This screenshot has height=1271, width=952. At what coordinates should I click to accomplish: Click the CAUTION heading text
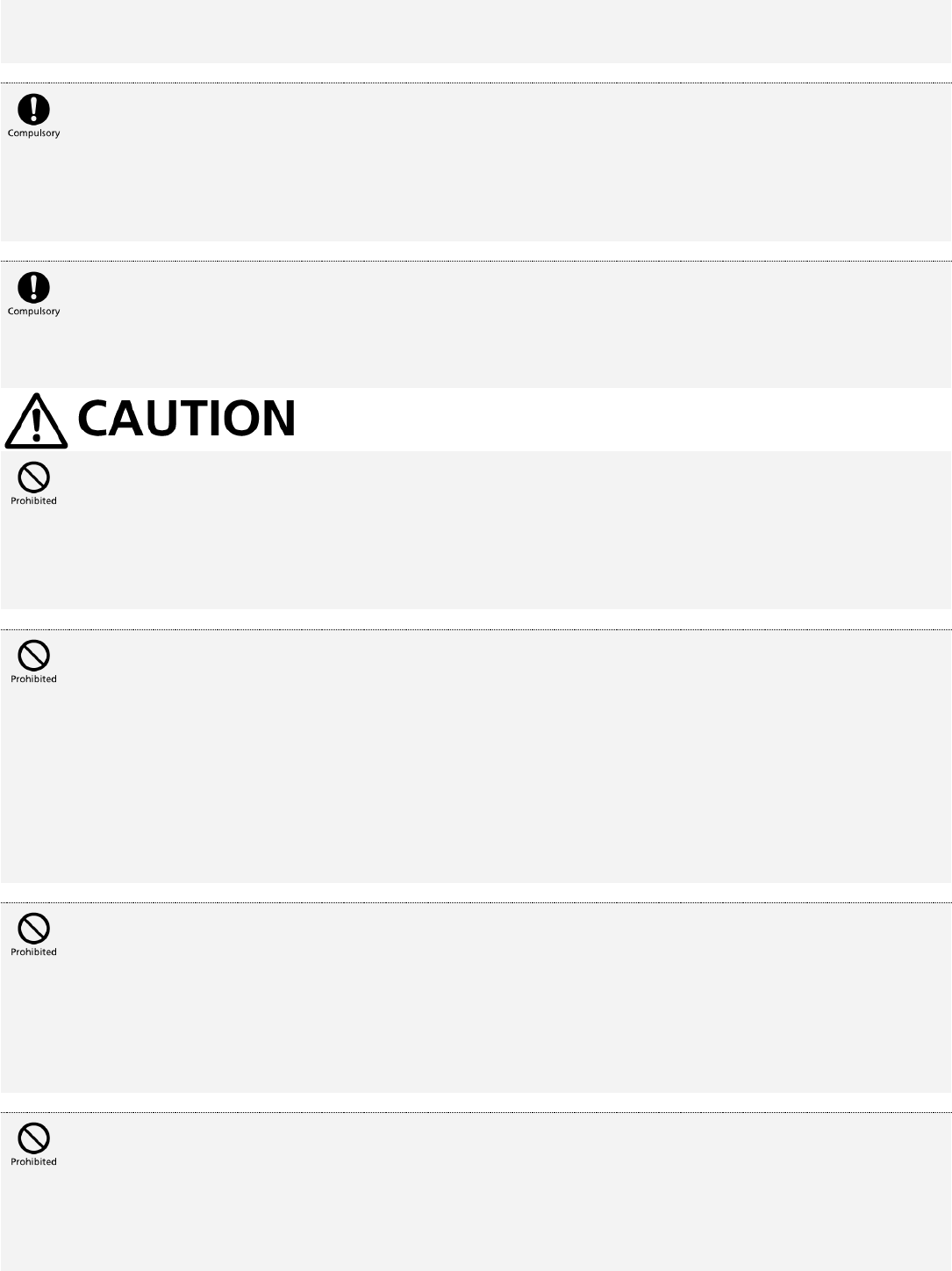[187, 419]
